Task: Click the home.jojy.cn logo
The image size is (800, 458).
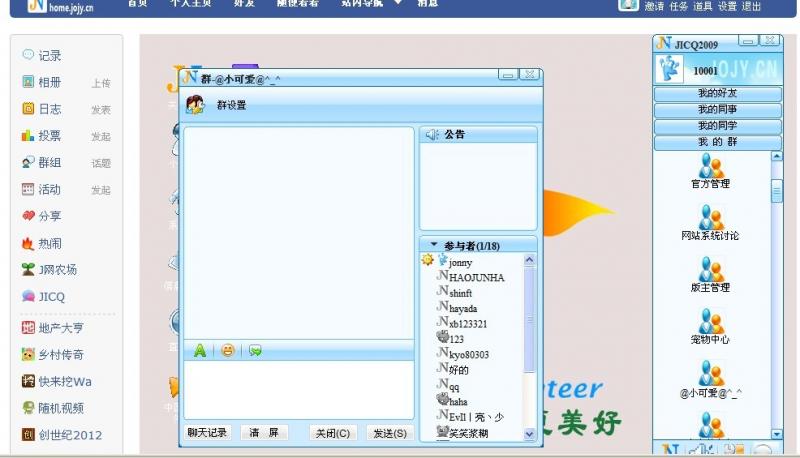Action: [60, 6]
